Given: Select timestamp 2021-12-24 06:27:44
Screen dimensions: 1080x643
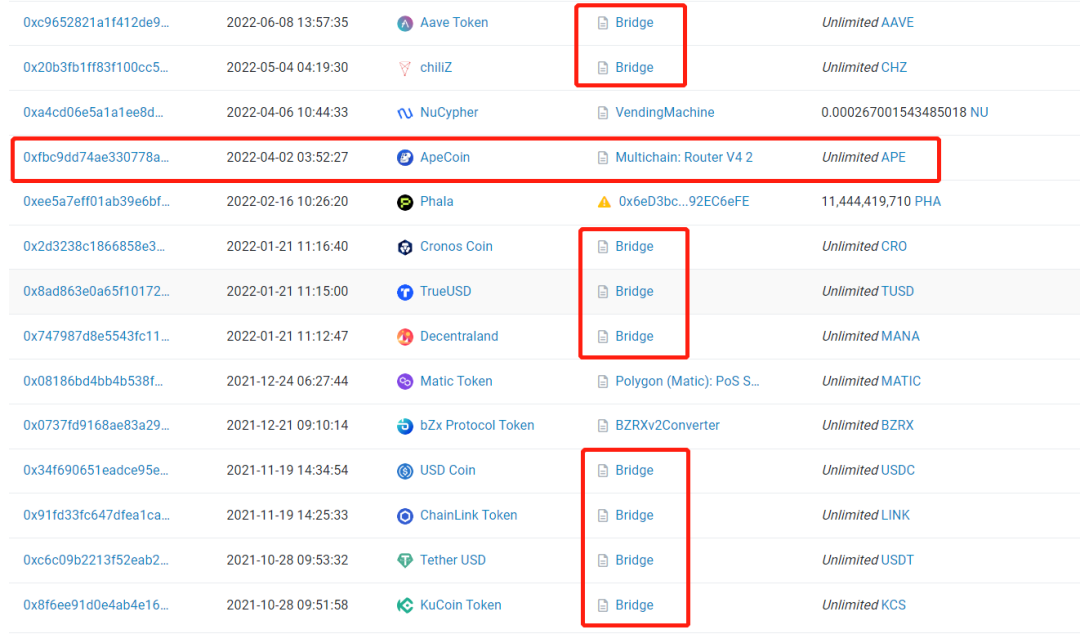Looking at the screenshot, I should point(287,381).
